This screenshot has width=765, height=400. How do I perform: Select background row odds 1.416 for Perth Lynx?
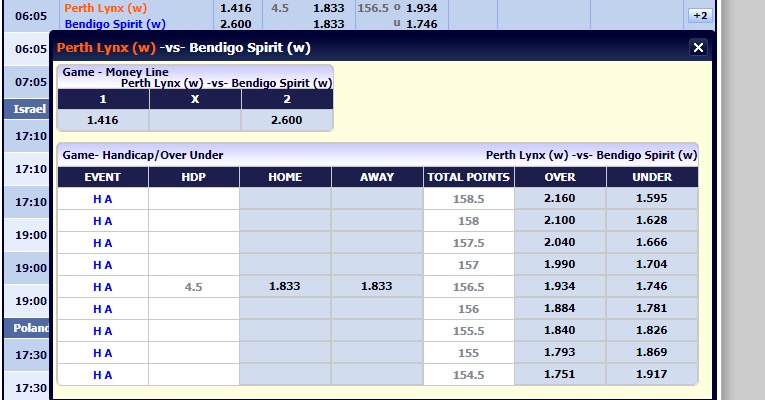(x=236, y=8)
